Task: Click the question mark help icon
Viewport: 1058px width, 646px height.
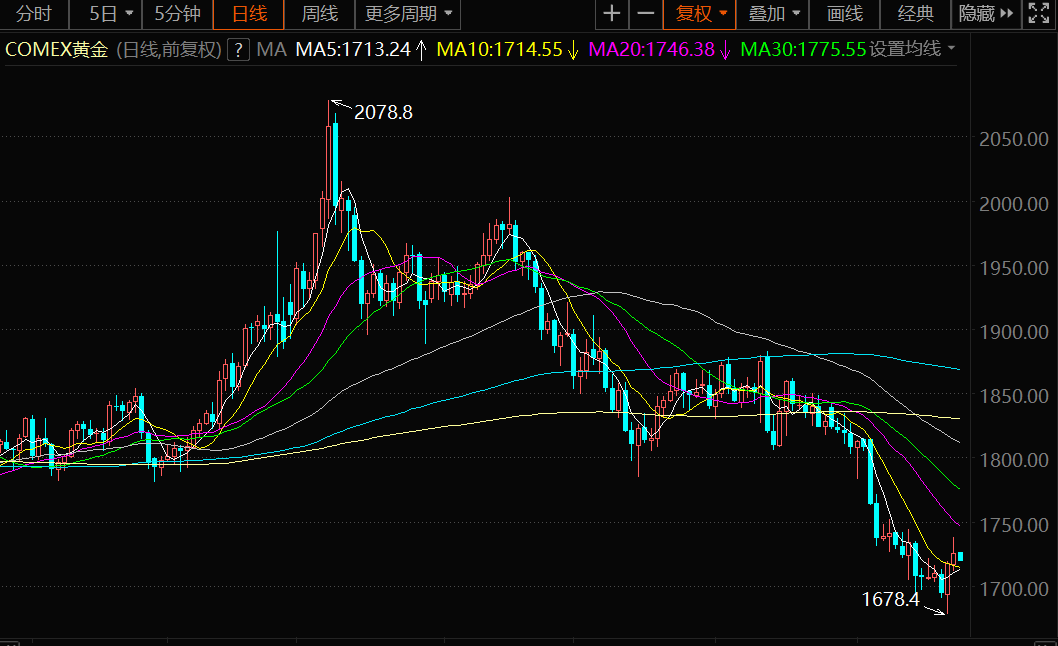Action: (238, 49)
